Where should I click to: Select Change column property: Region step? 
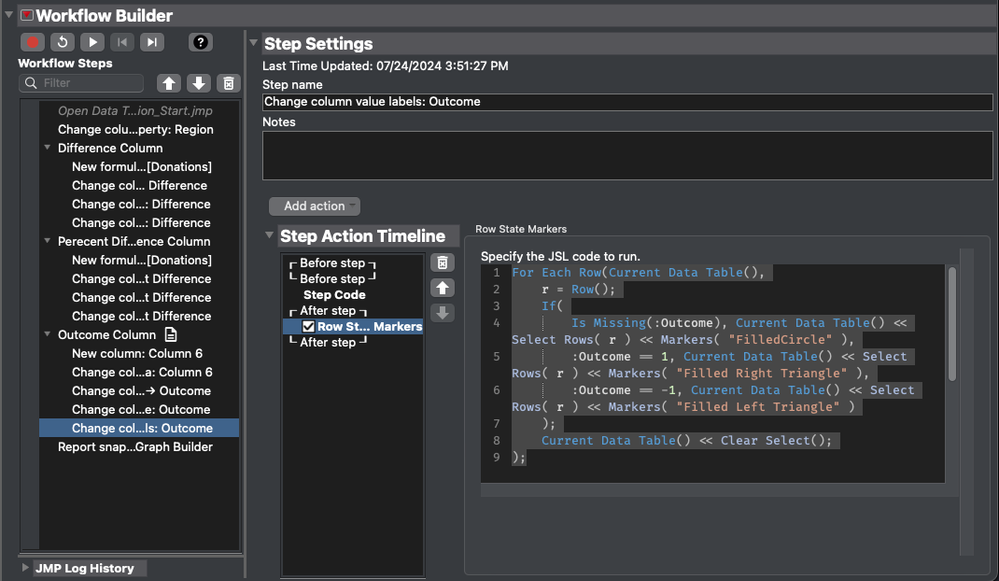[x=136, y=129]
